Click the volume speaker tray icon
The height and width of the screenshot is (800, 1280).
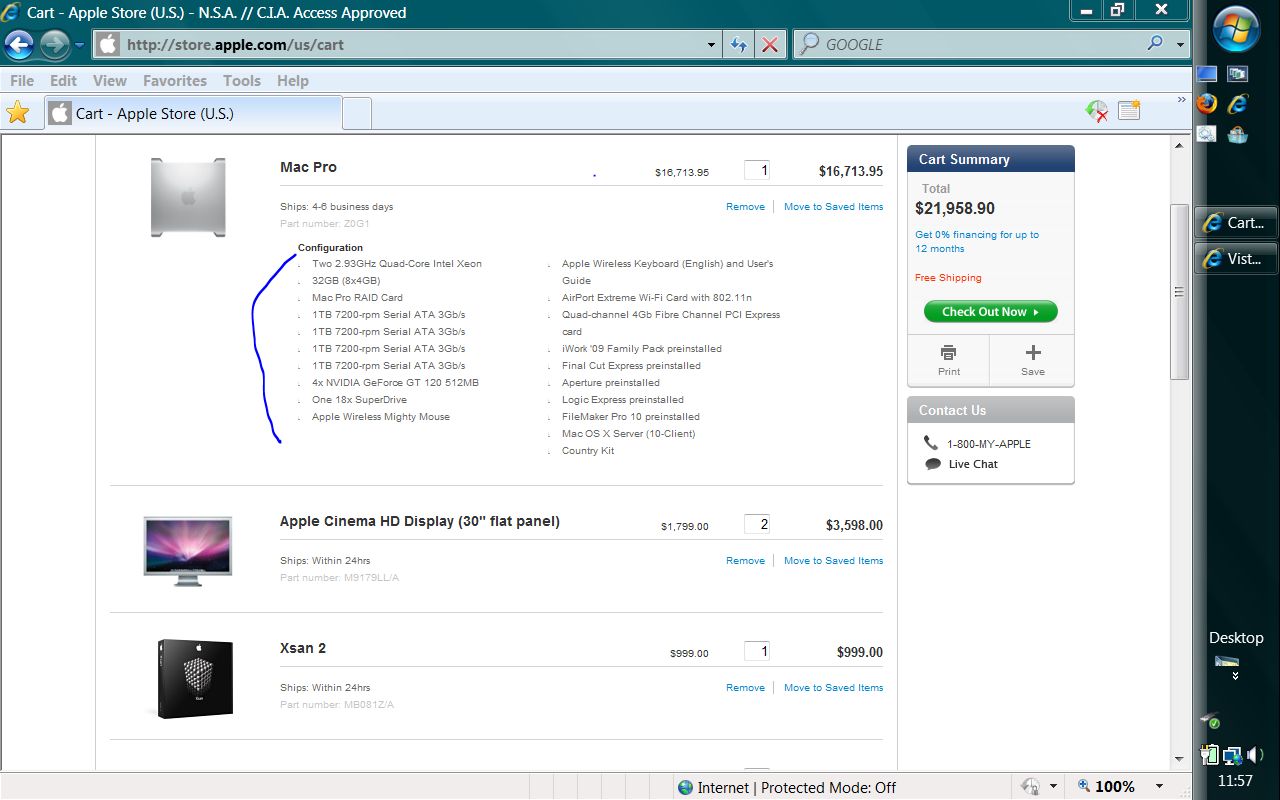(x=1256, y=755)
